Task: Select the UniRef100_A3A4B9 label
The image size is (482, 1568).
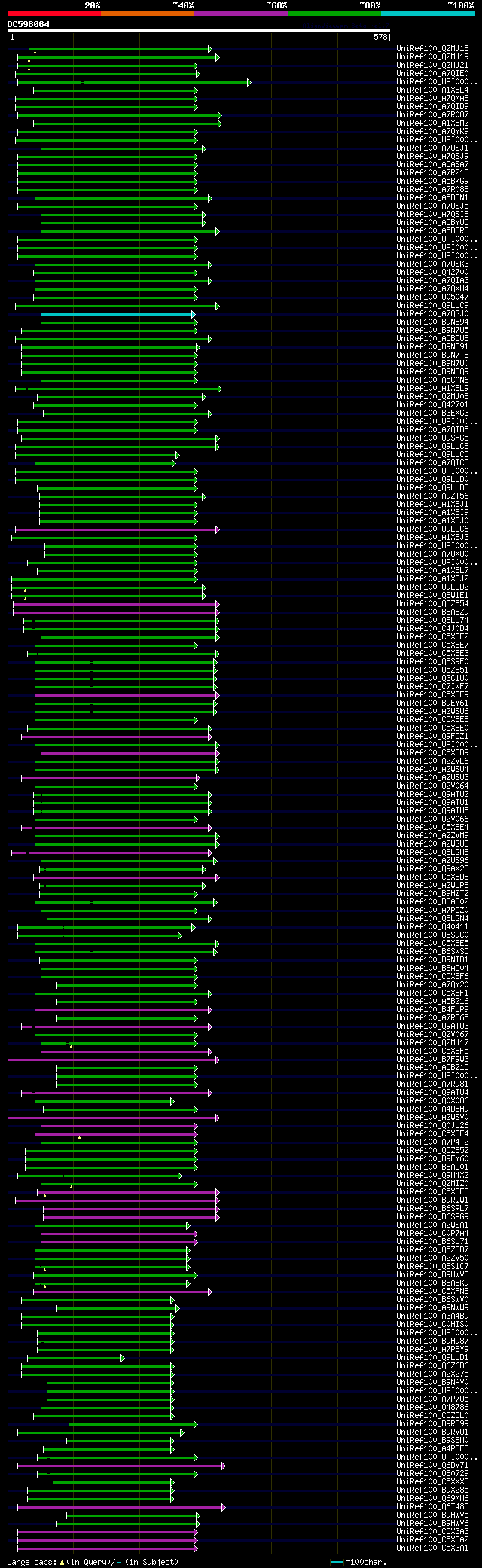Action: point(432,1316)
